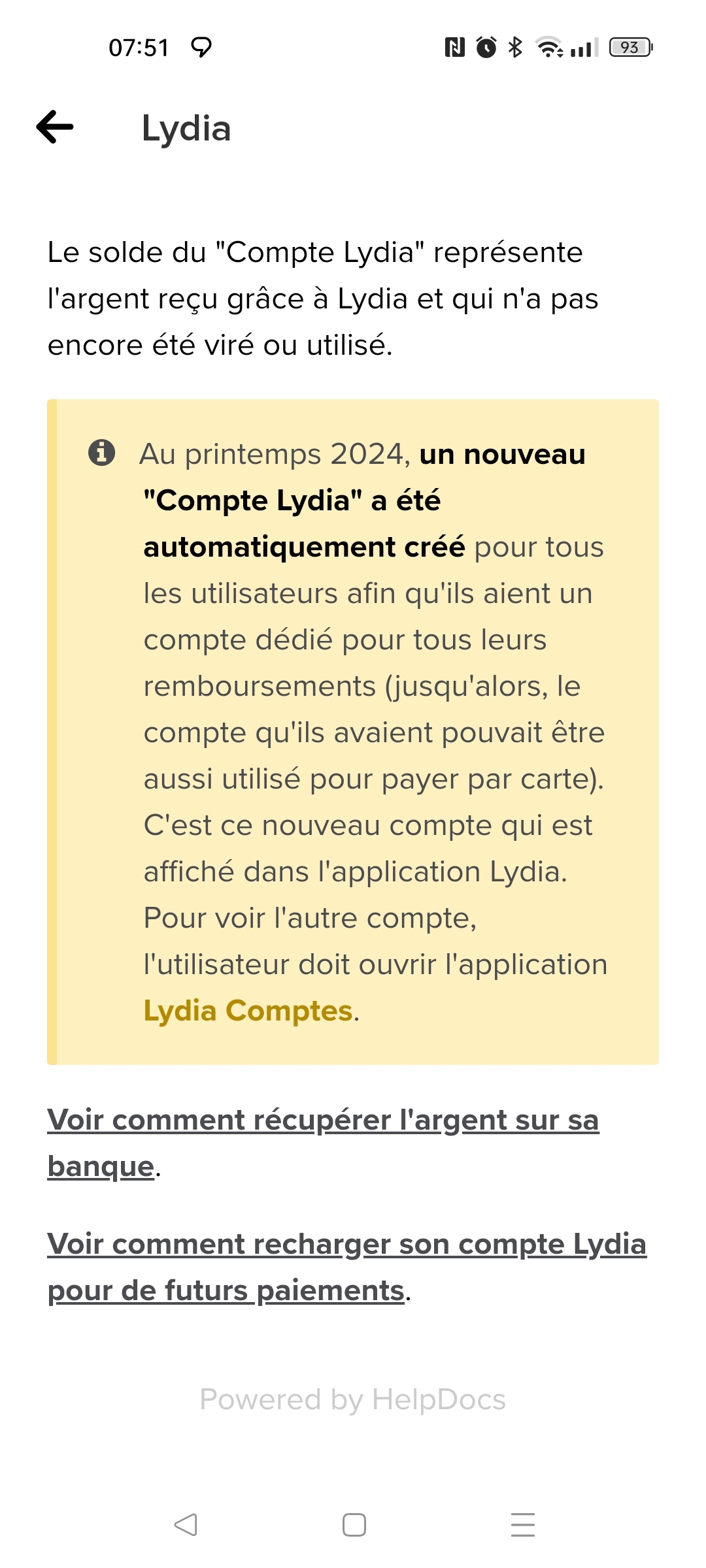Tap the back arrow in the header
The image size is (706, 1568).
coord(56,127)
